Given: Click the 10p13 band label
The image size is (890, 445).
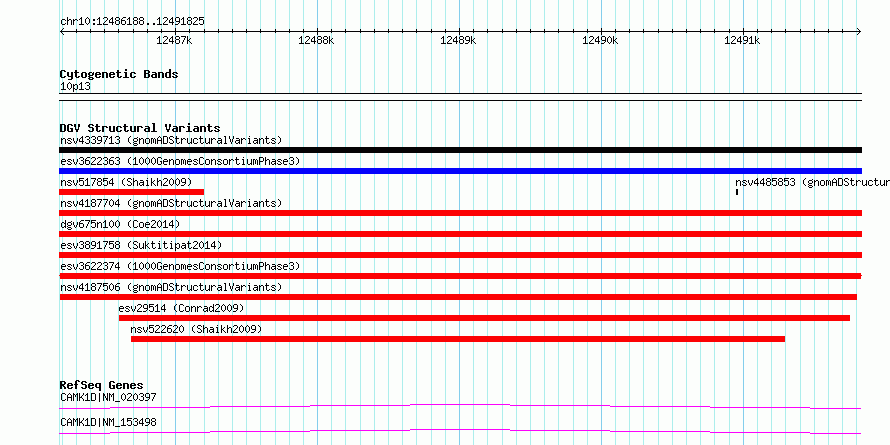Looking at the screenshot, I should coord(75,86).
